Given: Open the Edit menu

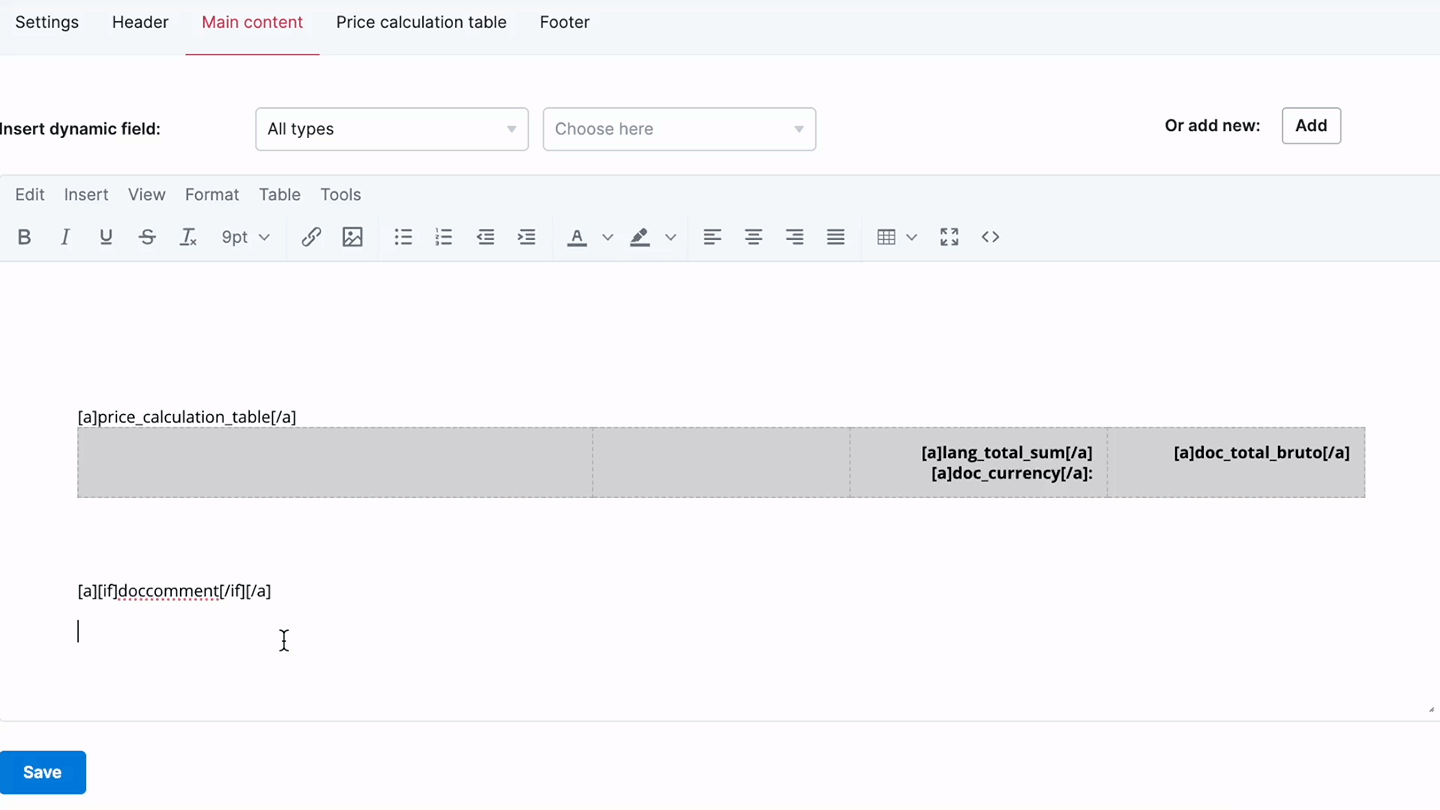Looking at the screenshot, I should [30, 195].
